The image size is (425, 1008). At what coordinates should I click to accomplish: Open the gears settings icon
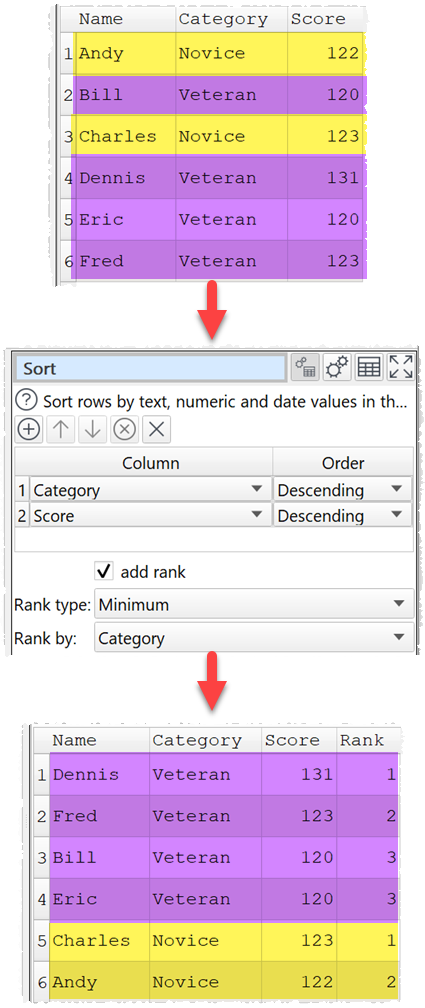337,368
